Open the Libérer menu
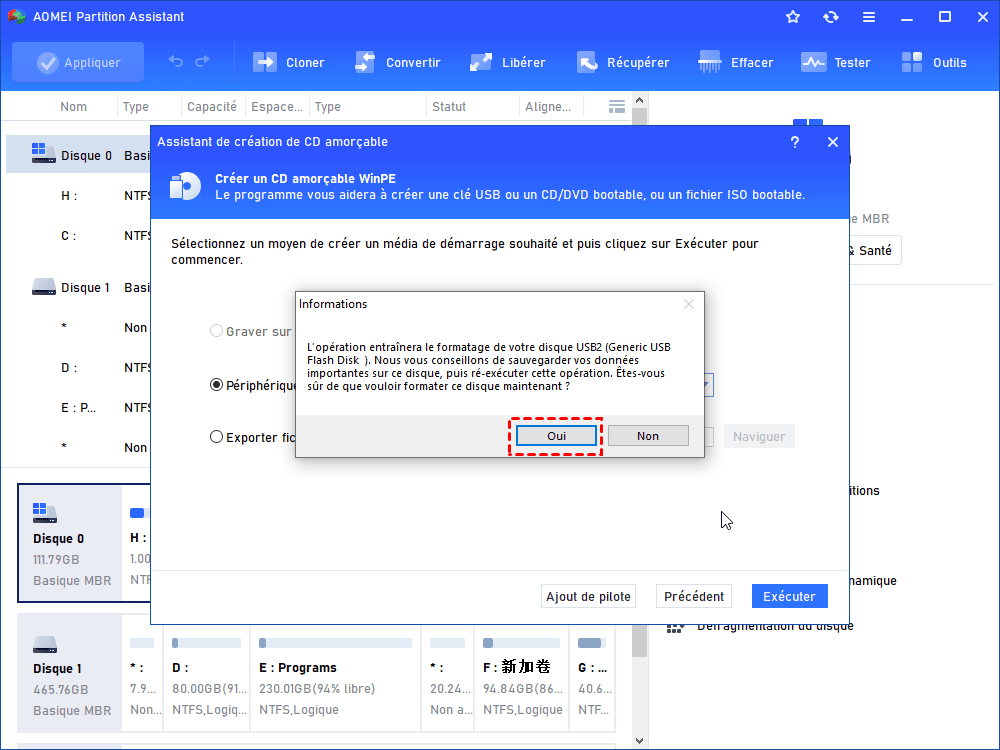This screenshot has width=1000, height=750. [x=507, y=62]
